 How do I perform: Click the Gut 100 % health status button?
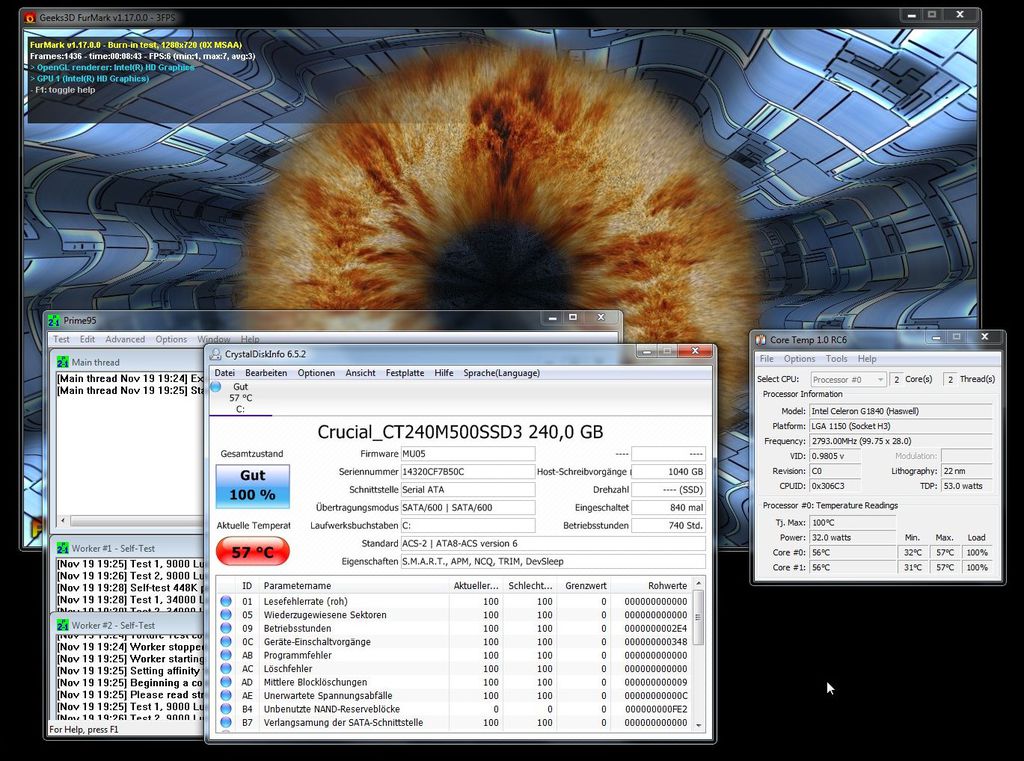253,485
